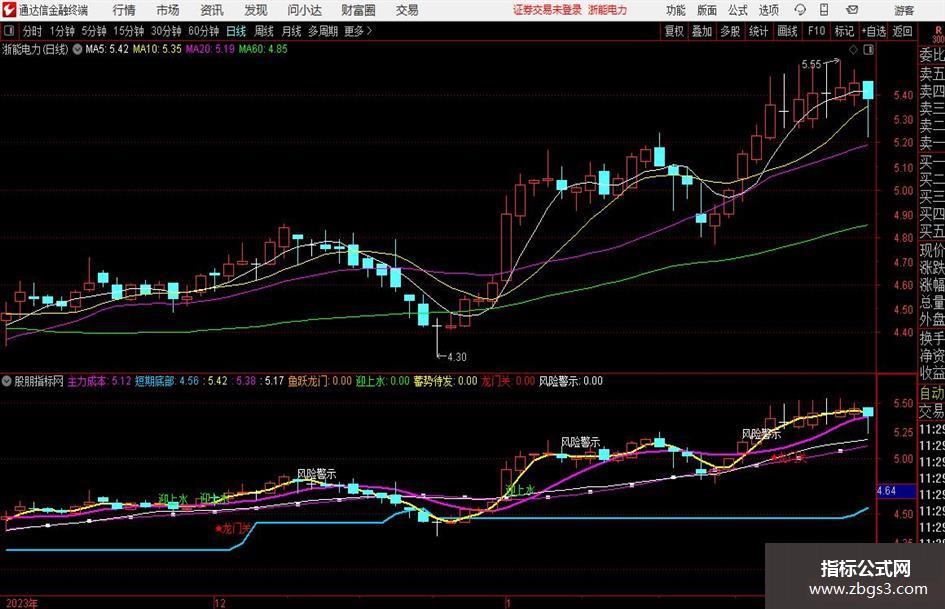Click the 蓄势待发: 0.00 indicator value
This screenshot has height=609, width=945.
(x=445, y=381)
